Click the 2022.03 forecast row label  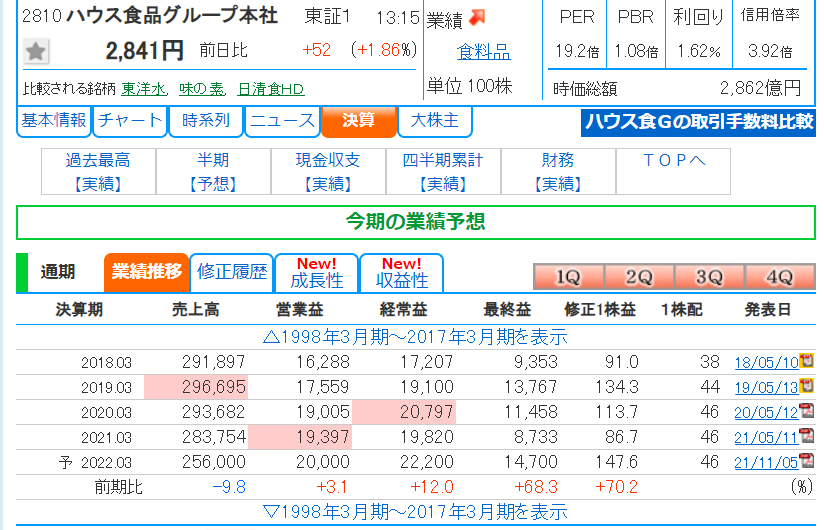106,463
